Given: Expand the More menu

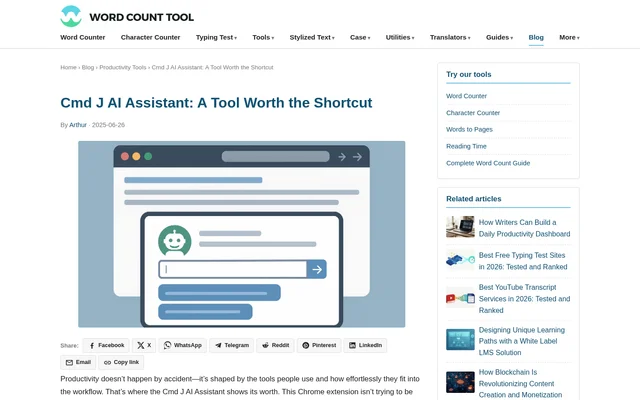Looking at the screenshot, I should (x=569, y=37).
